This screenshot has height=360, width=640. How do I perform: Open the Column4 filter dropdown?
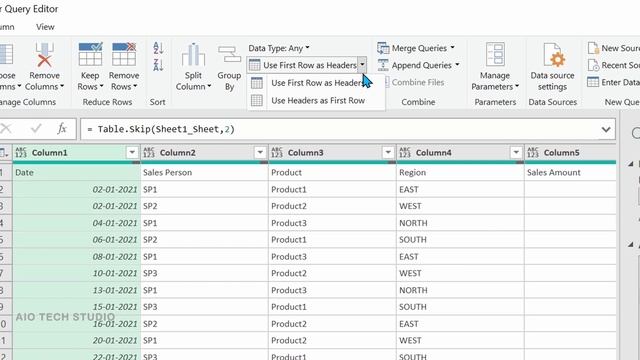(x=516, y=153)
